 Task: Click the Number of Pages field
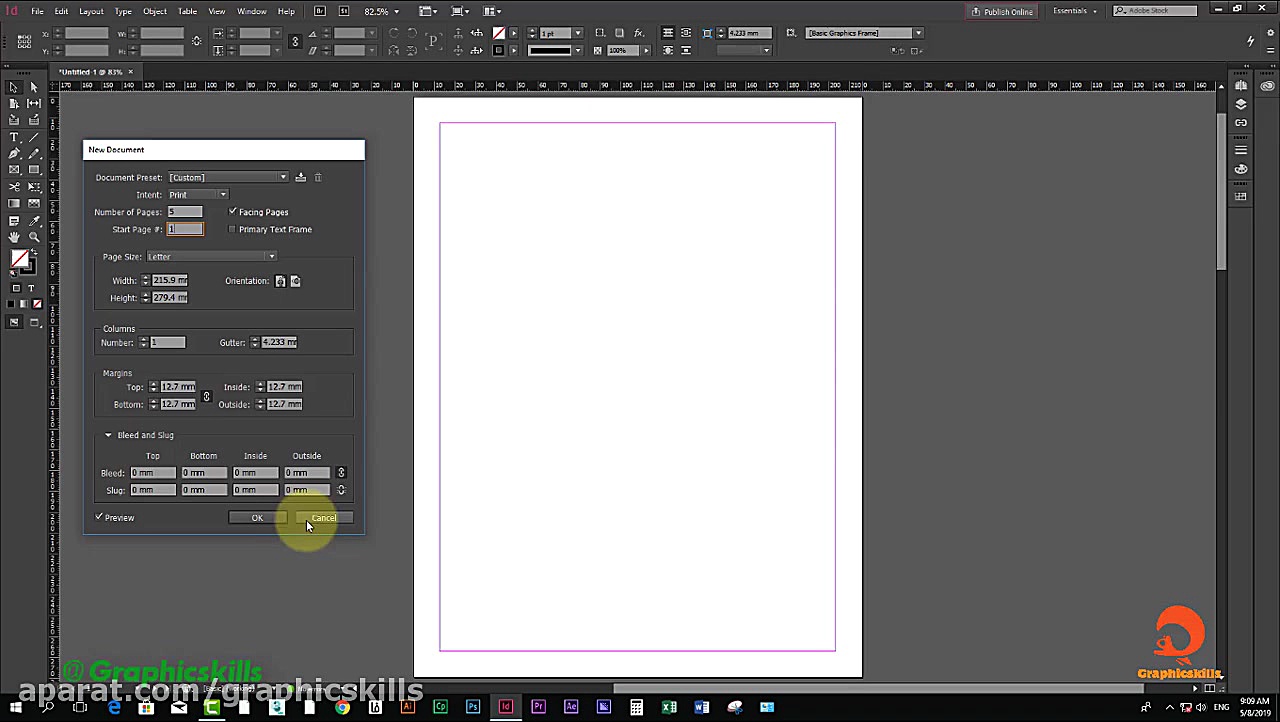coord(185,212)
